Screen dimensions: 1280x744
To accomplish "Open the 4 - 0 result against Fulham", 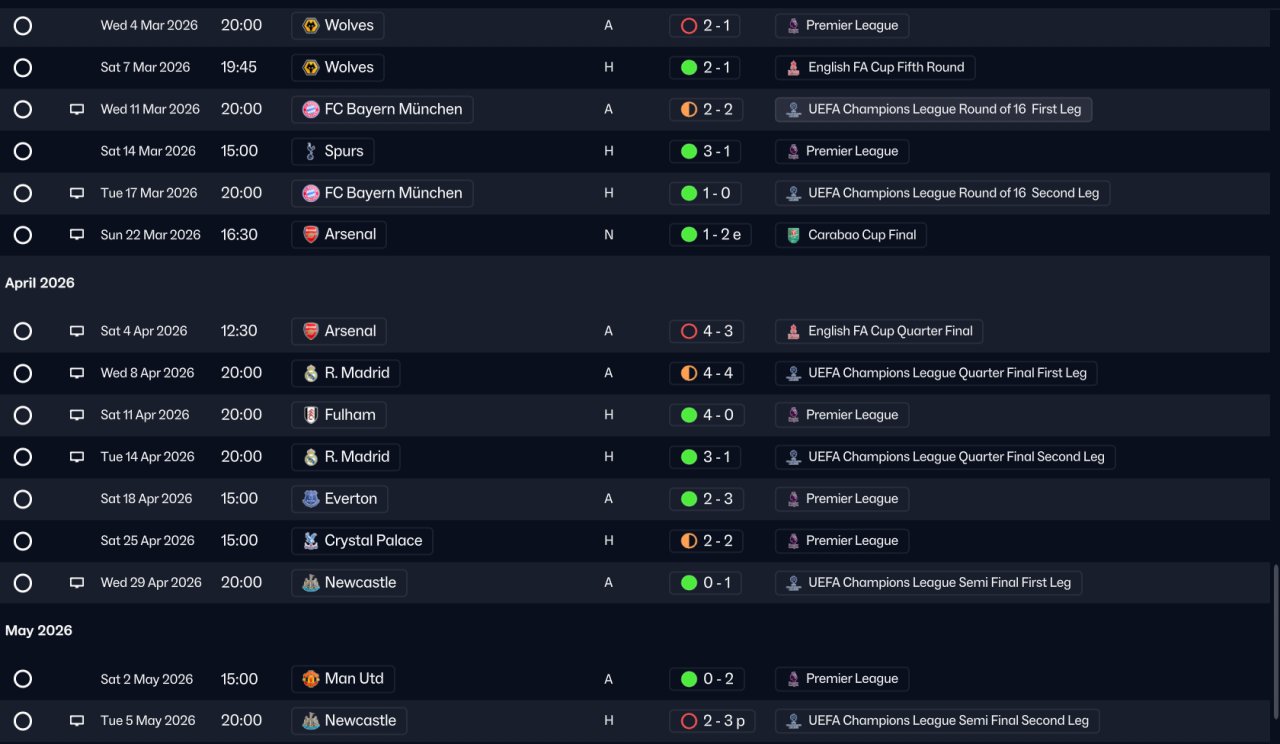I will [705, 415].
